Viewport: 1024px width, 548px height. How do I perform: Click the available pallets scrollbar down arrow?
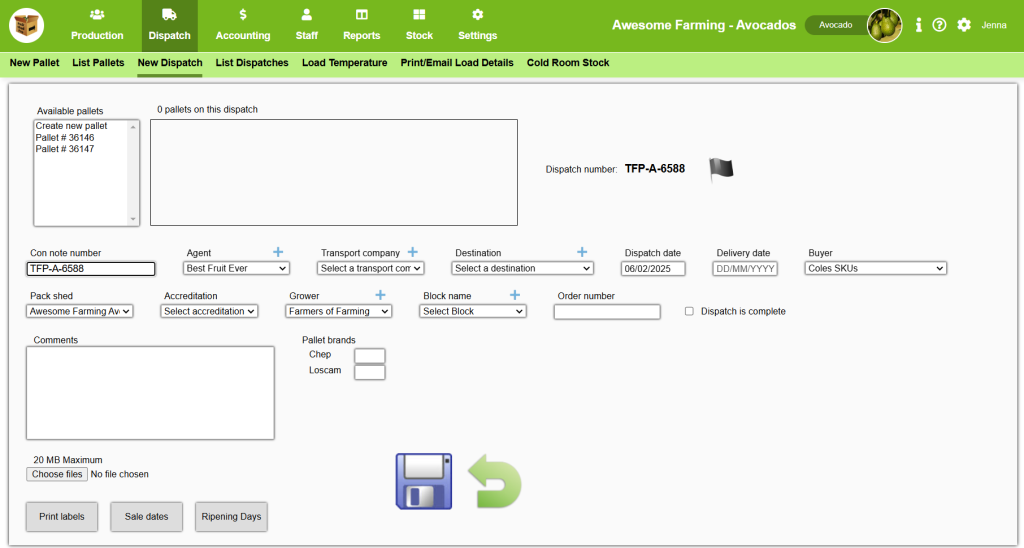click(x=133, y=219)
